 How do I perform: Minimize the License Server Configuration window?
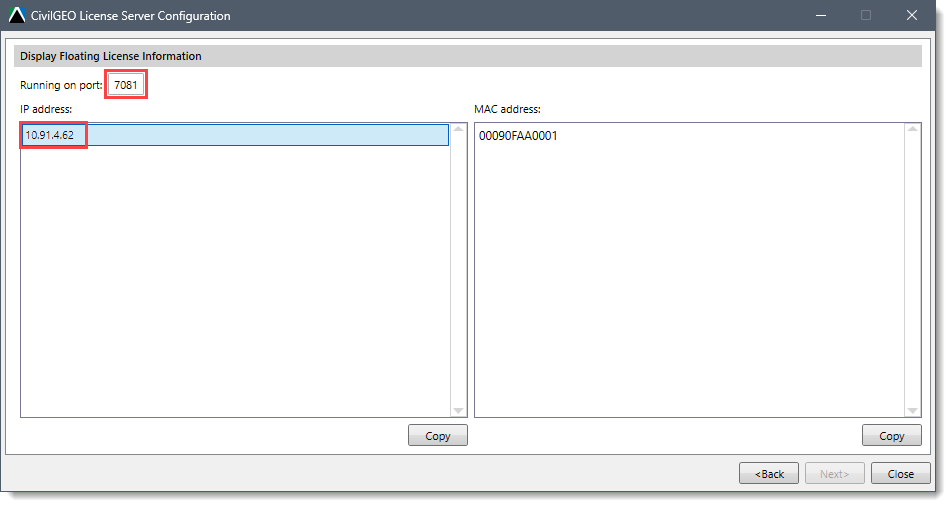click(821, 15)
